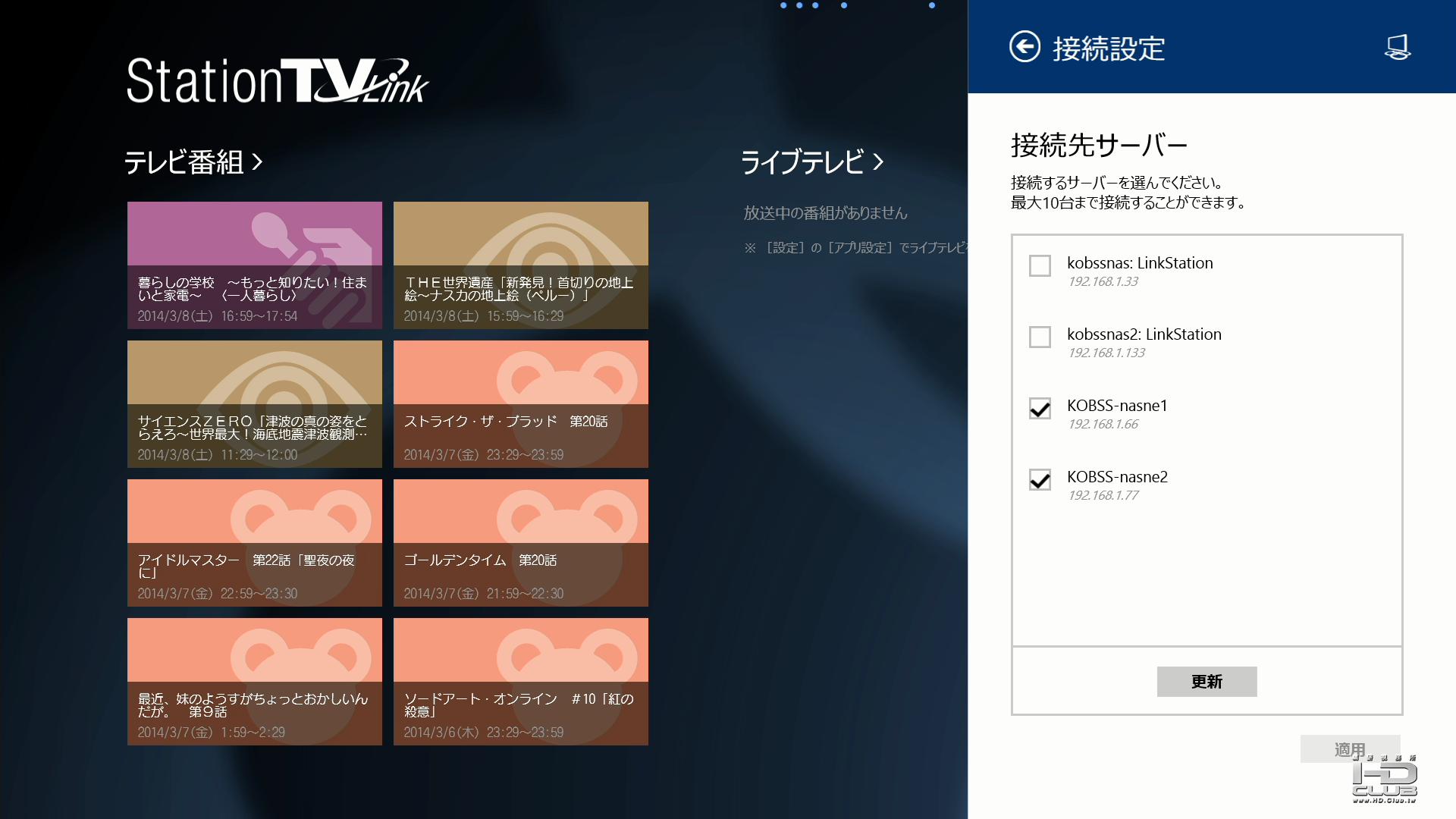Click the KOBSS-nasne1 server name
The height and width of the screenshot is (819, 1456).
[x=1117, y=406]
